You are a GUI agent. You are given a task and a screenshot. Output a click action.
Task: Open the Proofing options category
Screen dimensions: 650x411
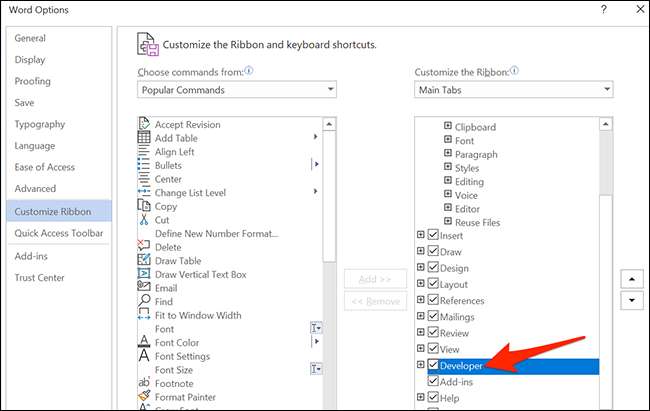(32, 81)
